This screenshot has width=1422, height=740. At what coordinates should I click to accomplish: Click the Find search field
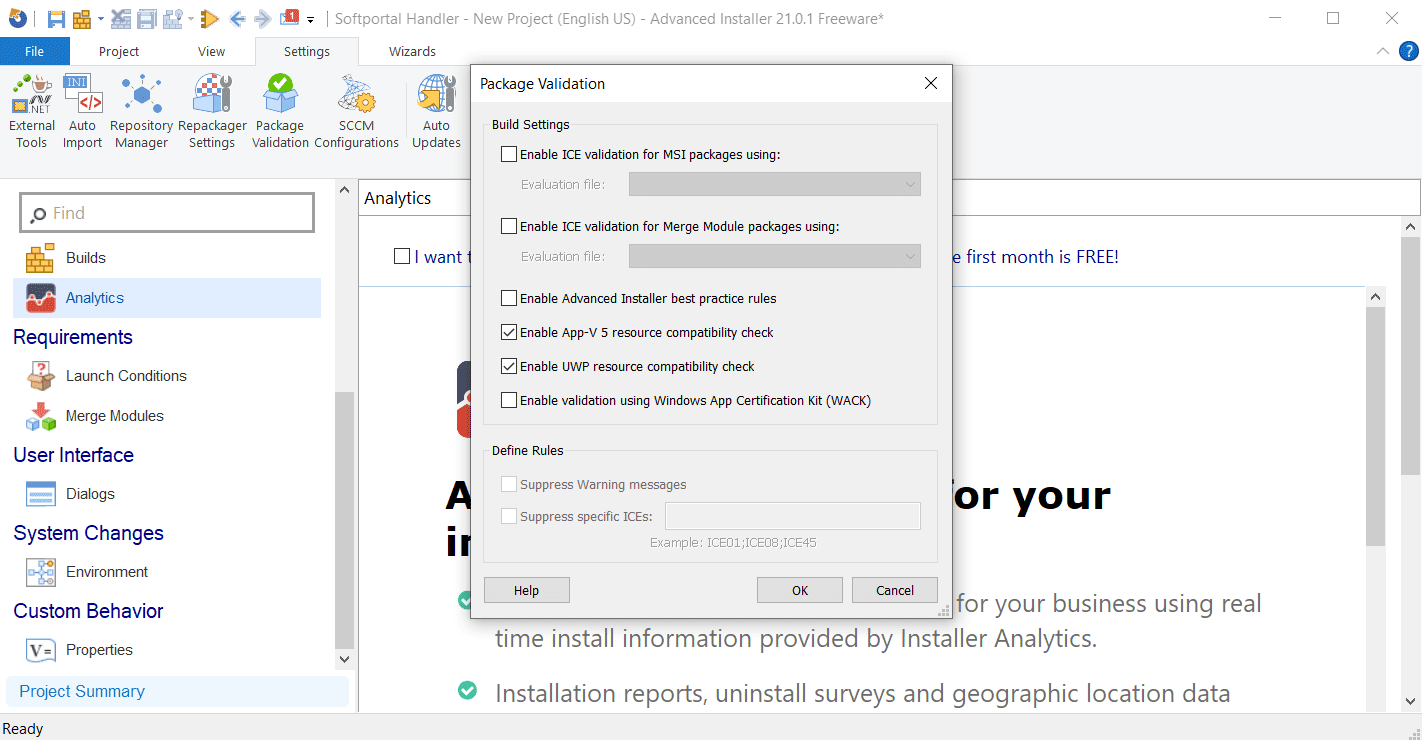tap(167, 213)
